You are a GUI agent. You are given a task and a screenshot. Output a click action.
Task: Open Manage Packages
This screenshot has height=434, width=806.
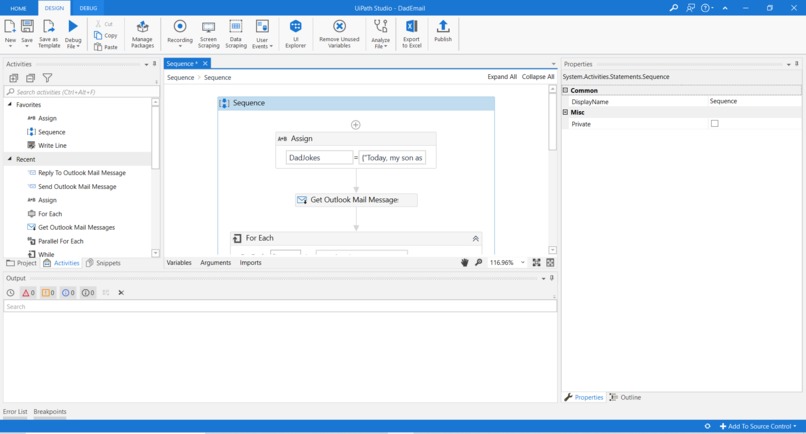point(142,34)
